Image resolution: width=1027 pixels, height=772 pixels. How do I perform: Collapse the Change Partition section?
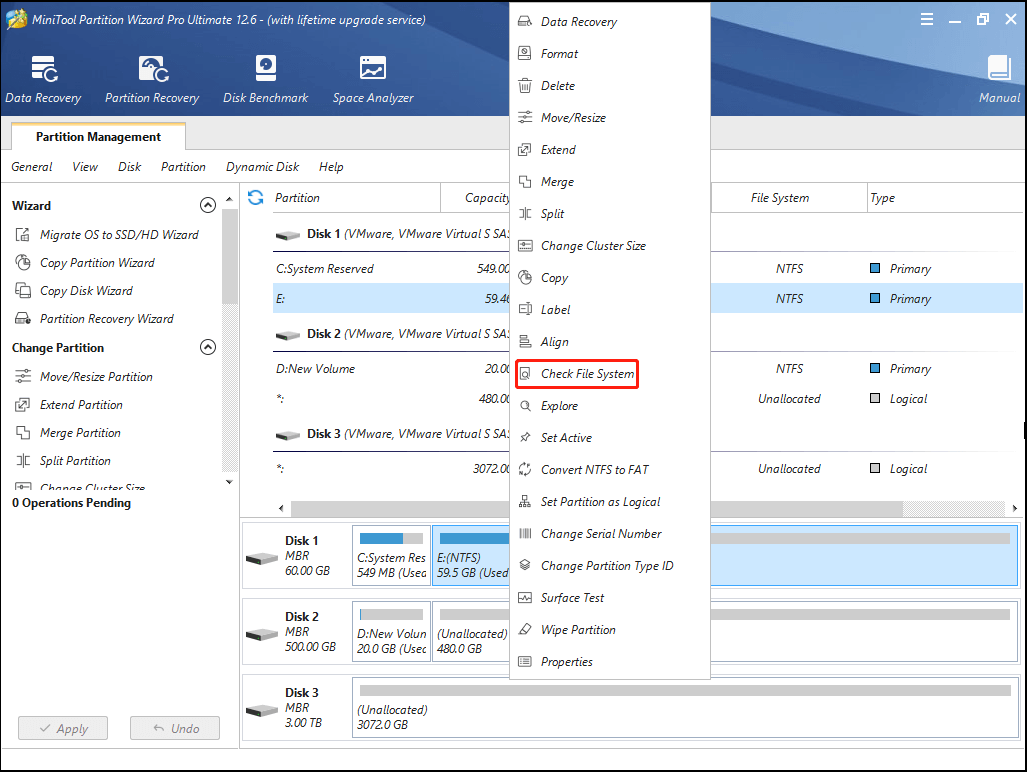click(x=208, y=347)
